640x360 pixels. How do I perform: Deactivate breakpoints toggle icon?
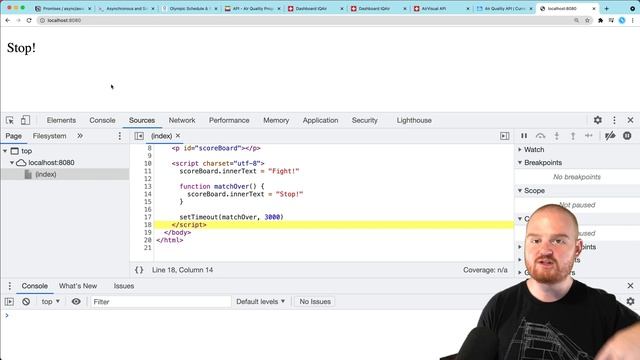tap(610, 136)
